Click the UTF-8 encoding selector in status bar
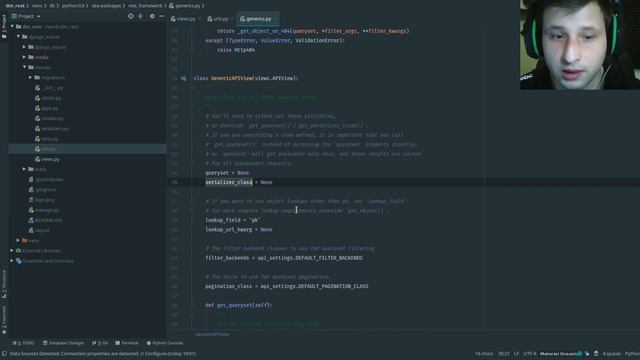The height and width of the screenshot is (360, 640). (530, 354)
